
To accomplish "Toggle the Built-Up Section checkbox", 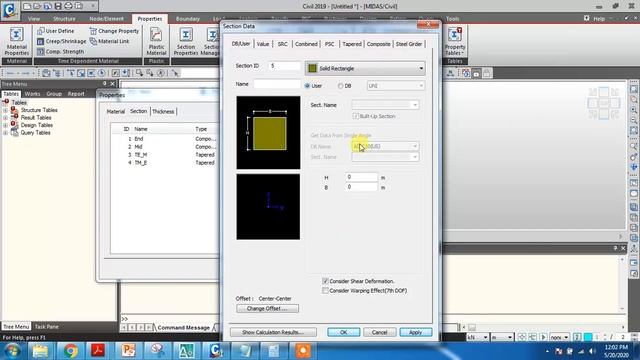I will click(x=356, y=116).
